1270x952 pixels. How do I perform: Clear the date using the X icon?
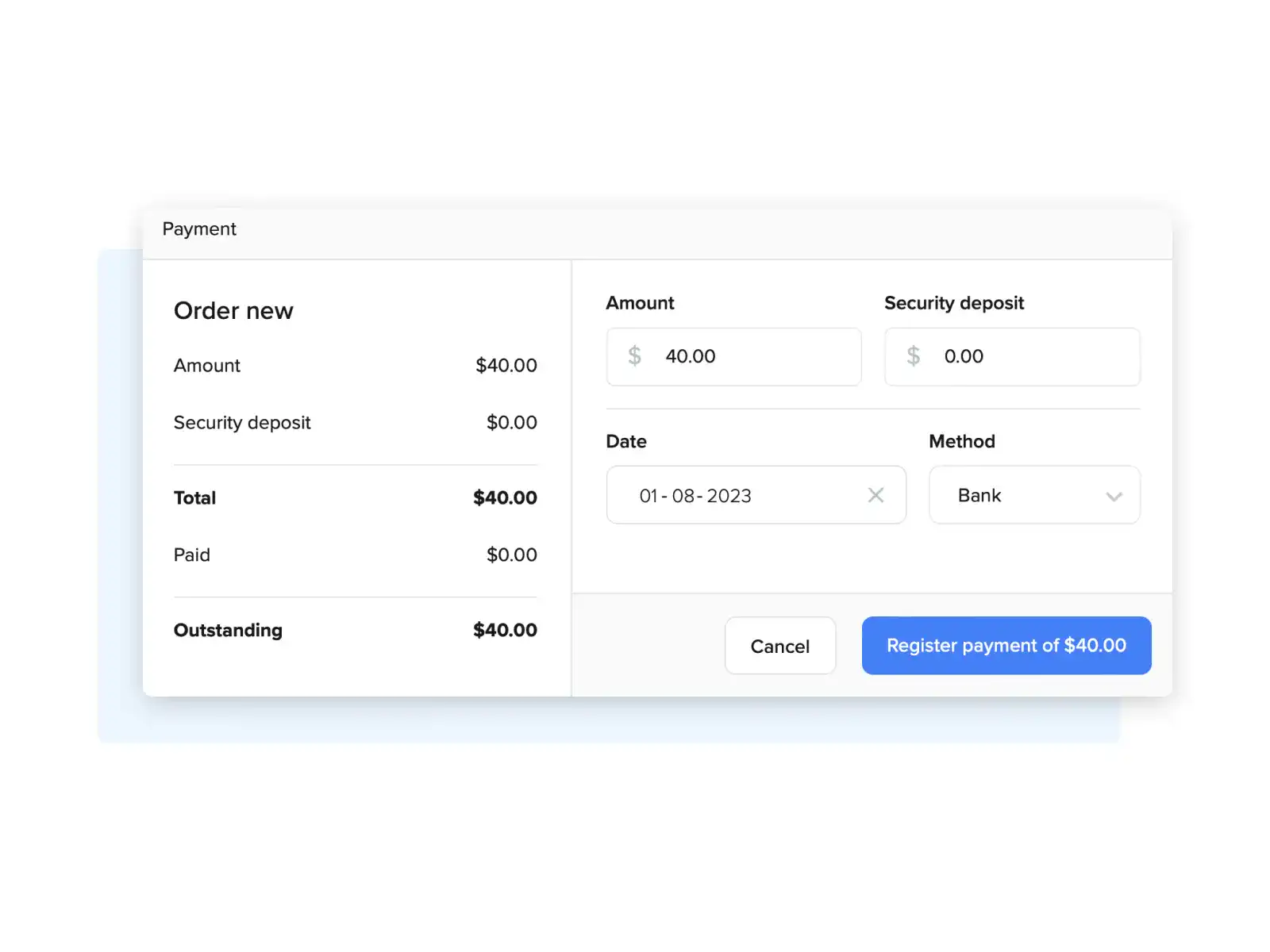pos(876,495)
